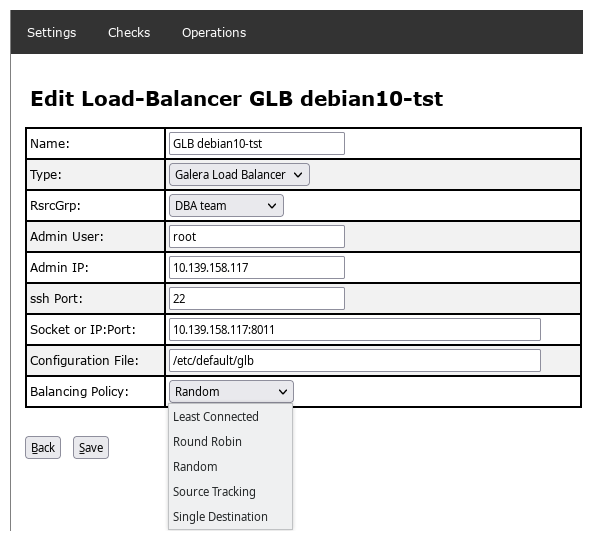
Task: Click the Back button
Action: pyautogui.click(x=43, y=448)
